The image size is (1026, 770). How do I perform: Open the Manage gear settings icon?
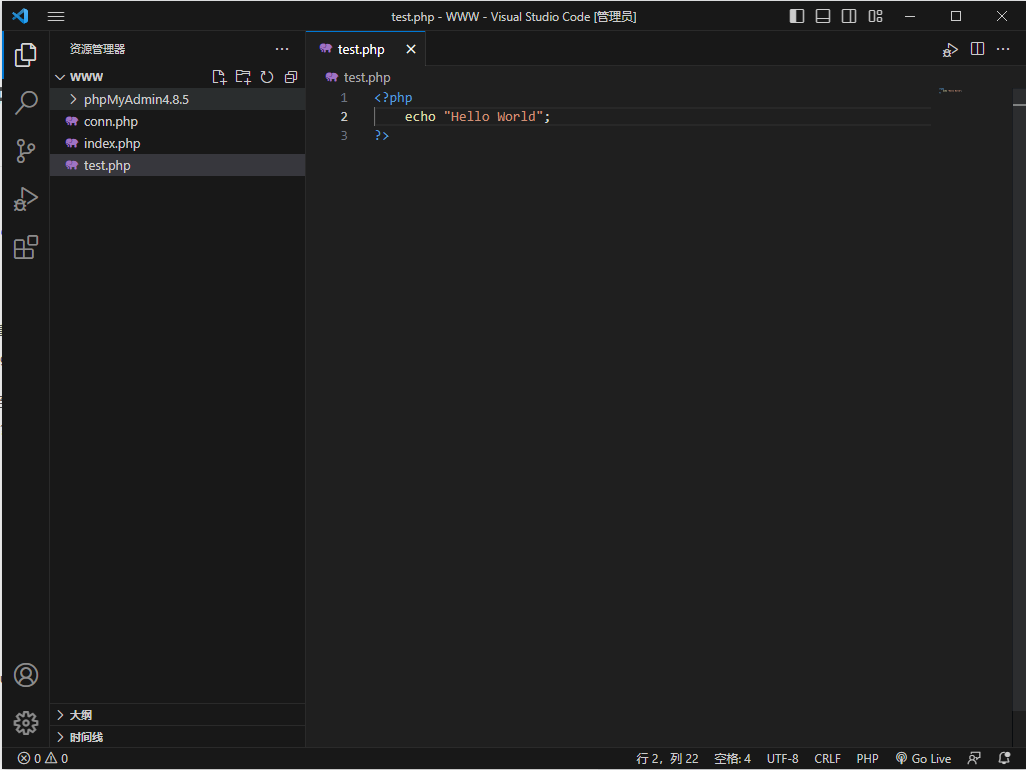click(26, 723)
